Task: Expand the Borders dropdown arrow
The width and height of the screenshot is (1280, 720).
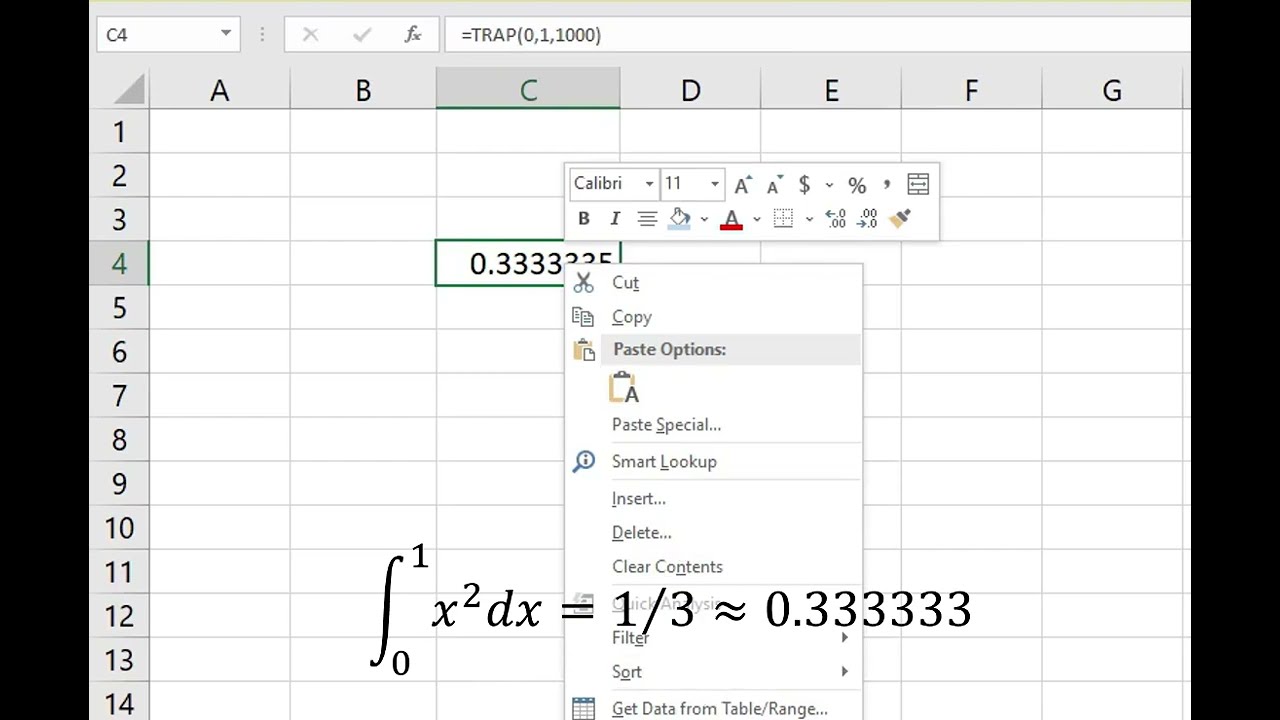Action: coord(808,219)
